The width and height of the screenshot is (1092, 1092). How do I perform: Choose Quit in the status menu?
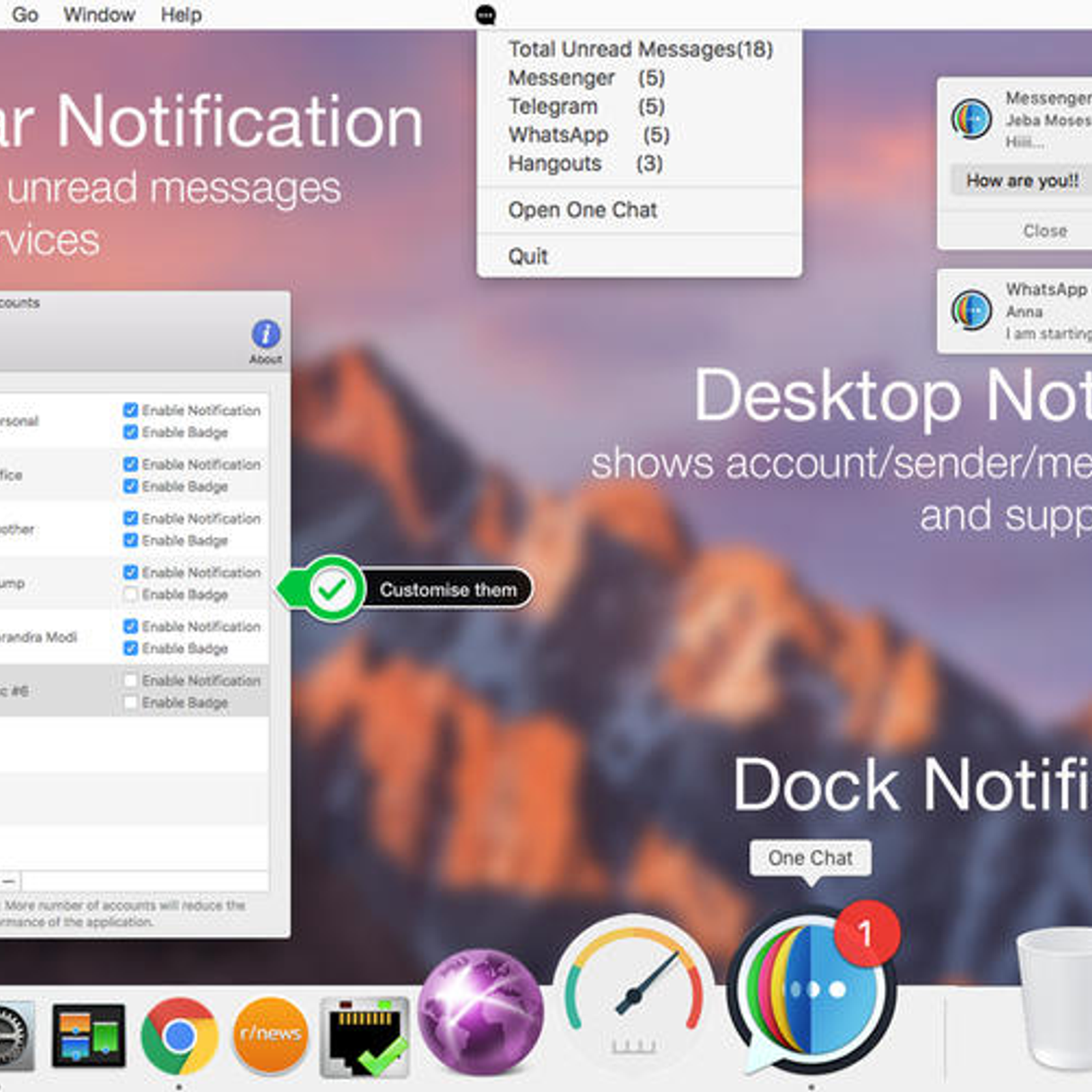click(x=639, y=257)
